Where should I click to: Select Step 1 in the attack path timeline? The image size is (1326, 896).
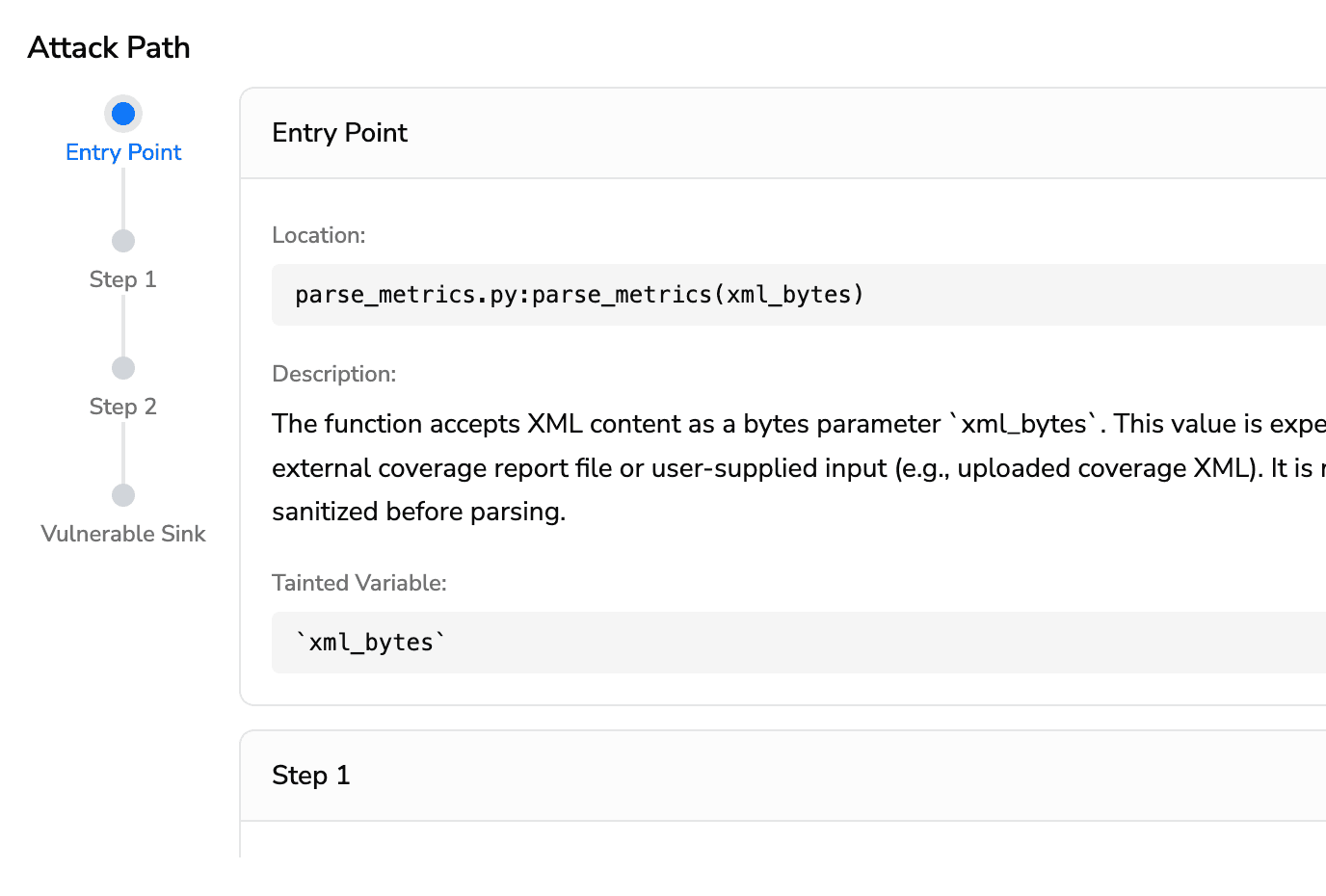pos(122,279)
